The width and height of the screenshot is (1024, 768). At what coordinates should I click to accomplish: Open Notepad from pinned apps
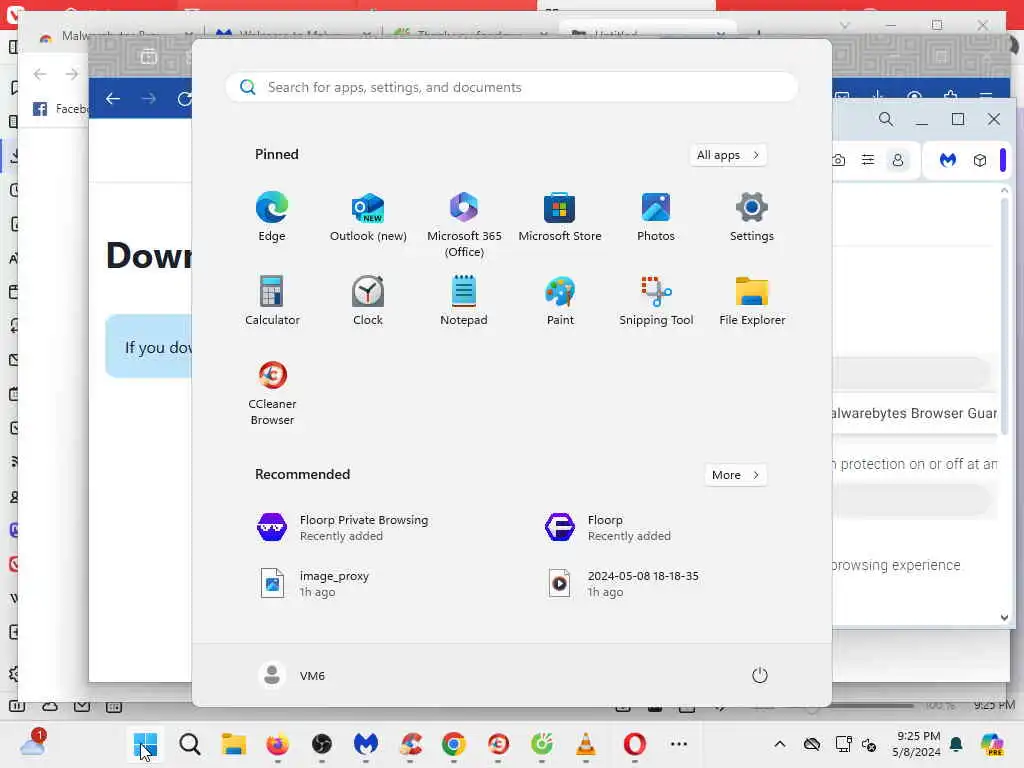[x=464, y=300]
